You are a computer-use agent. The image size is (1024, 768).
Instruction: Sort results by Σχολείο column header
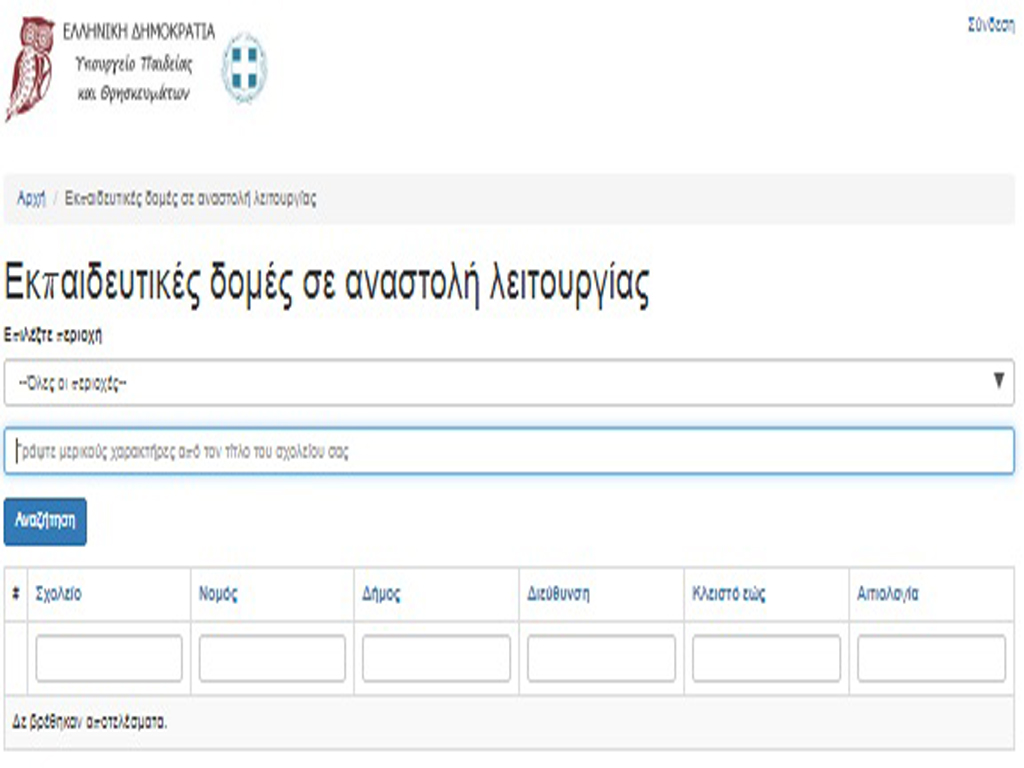[x=59, y=594]
